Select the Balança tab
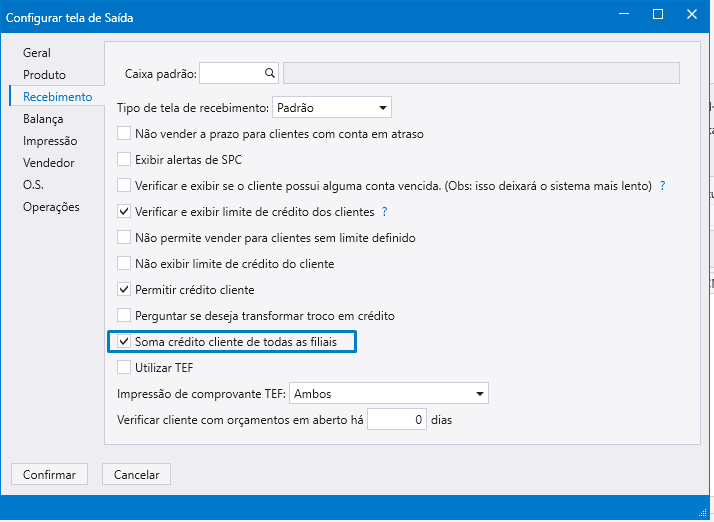 43,119
